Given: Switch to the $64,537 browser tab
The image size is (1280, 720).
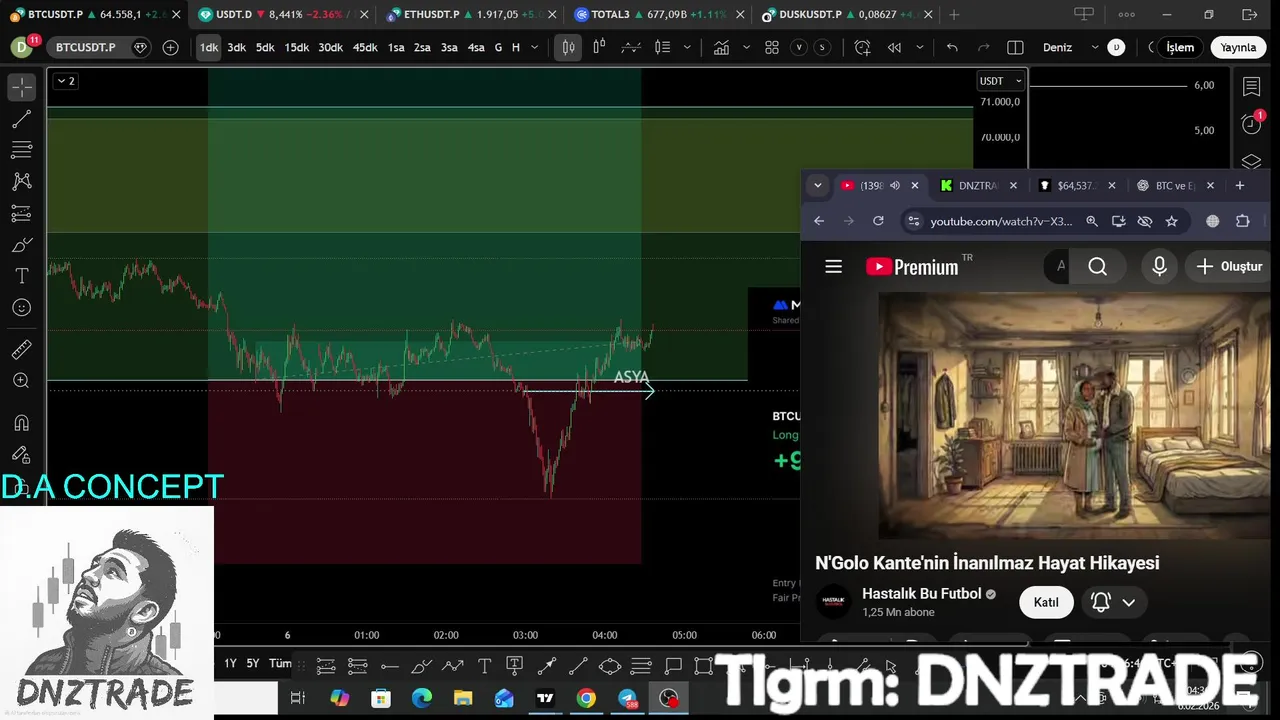Looking at the screenshot, I should 1076,185.
